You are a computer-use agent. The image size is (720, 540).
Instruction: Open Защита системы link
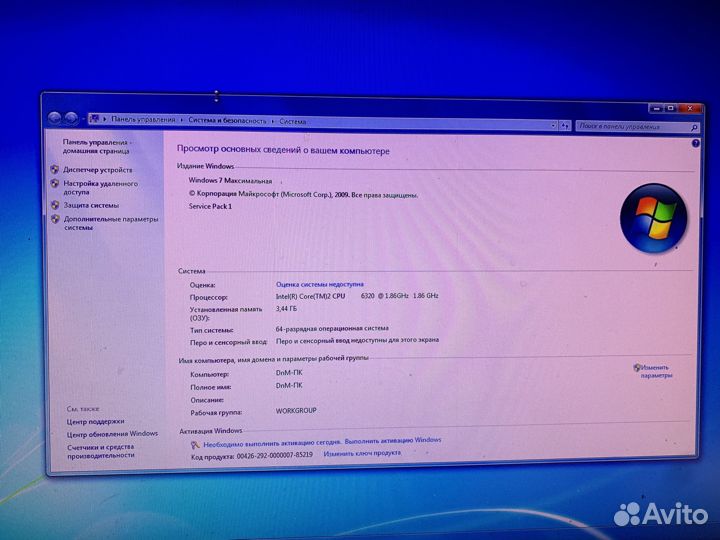point(91,205)
